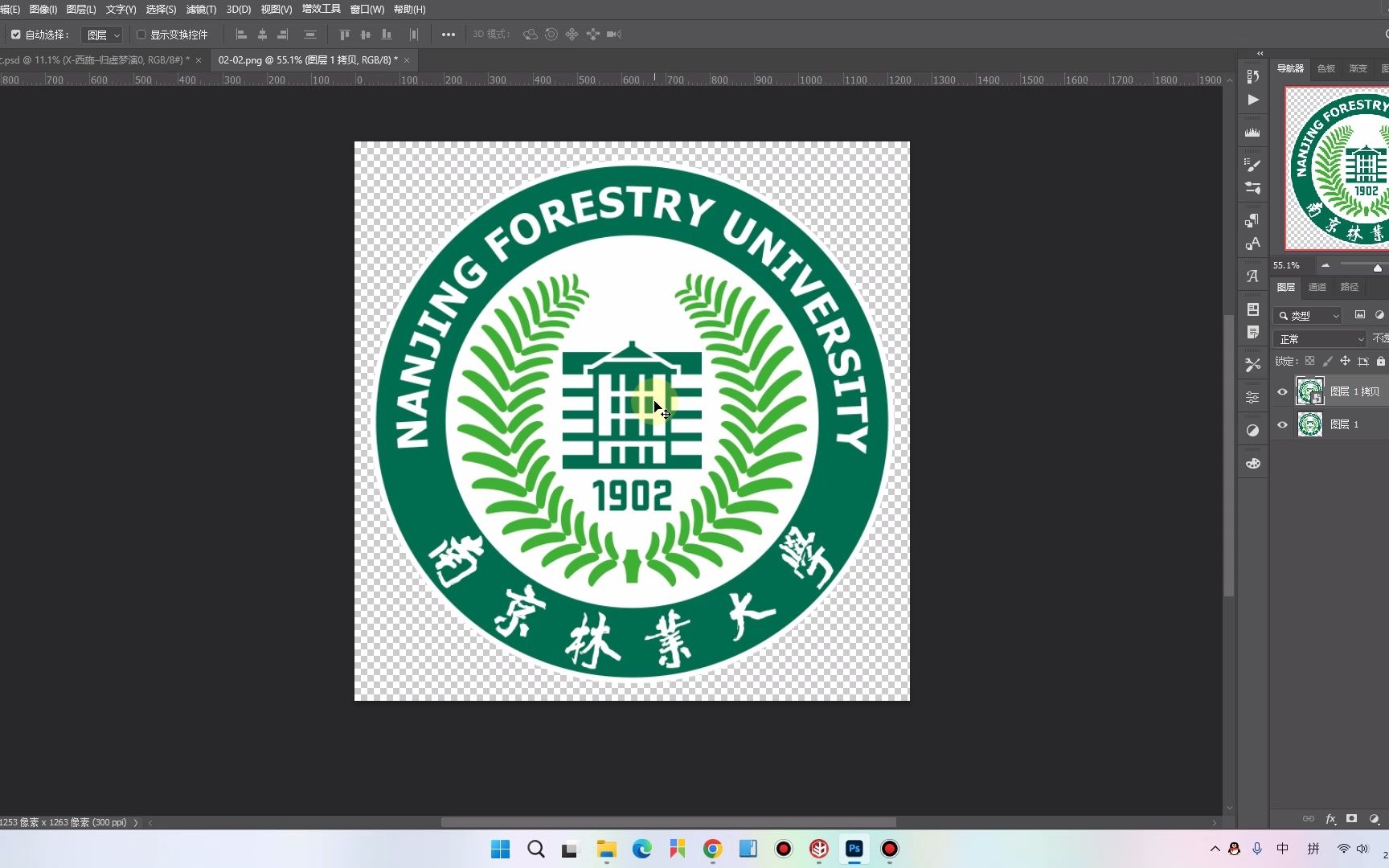Select the Brush Settings panel icon
The height and width of the screenshot is (868, 1389).
(x=1252, y=165)
